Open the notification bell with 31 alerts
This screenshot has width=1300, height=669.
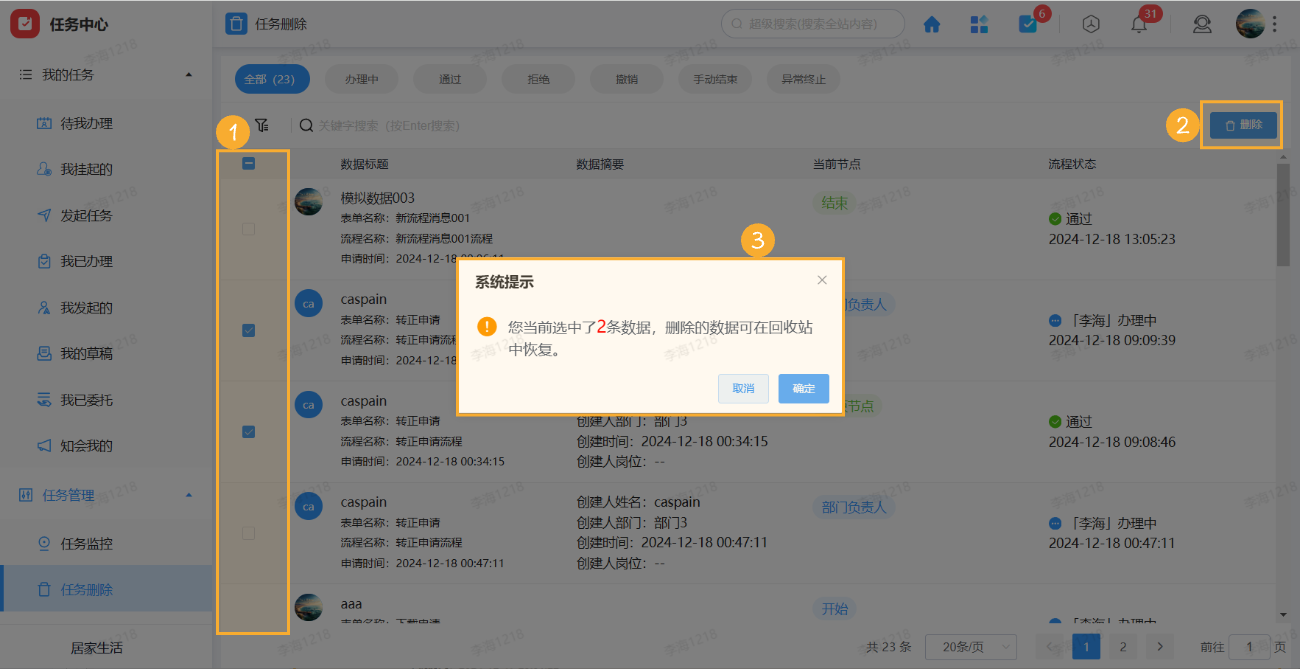pos(1138,23)
